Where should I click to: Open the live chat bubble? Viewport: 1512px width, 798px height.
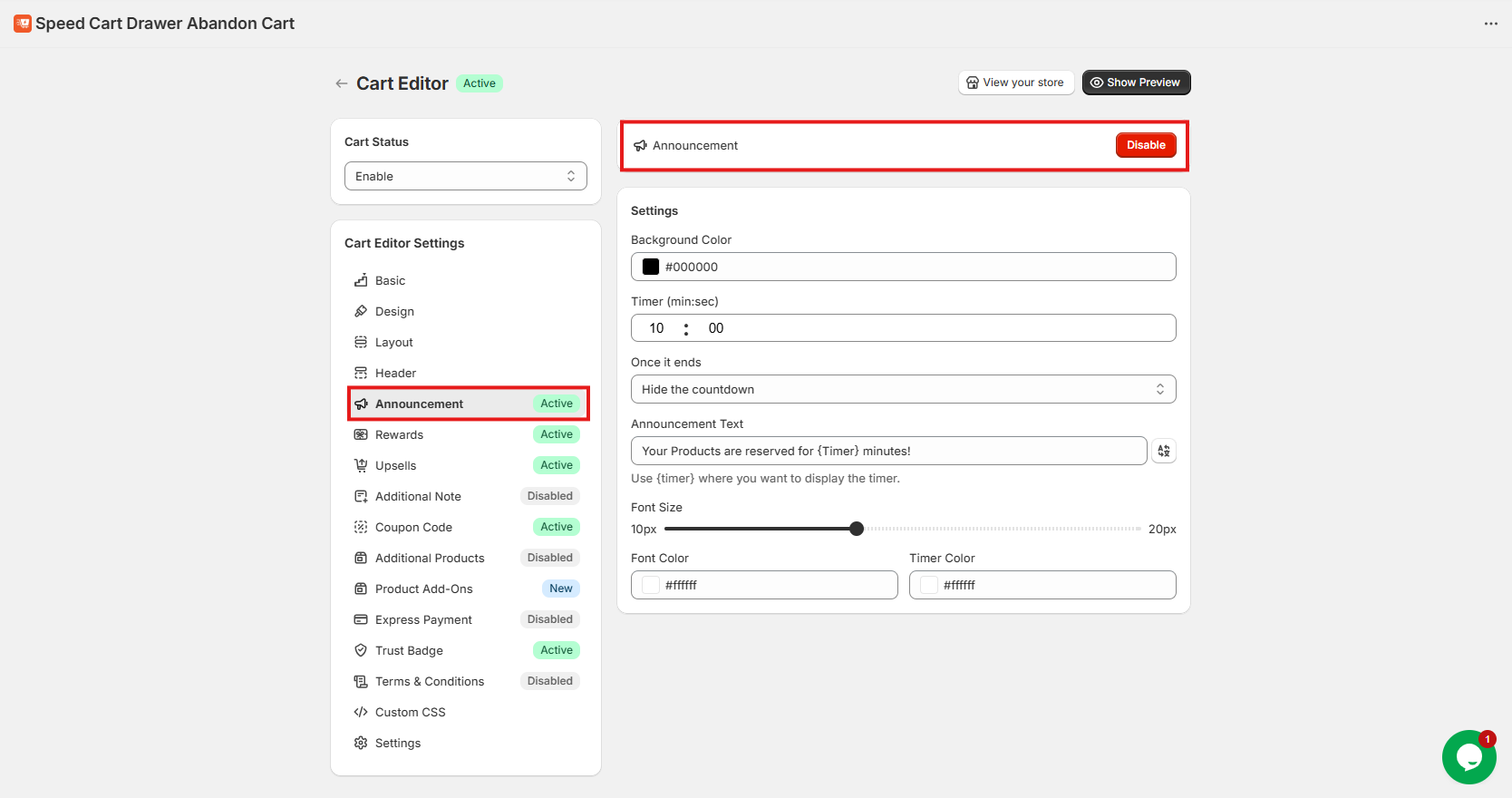[x=1468, y=757]
